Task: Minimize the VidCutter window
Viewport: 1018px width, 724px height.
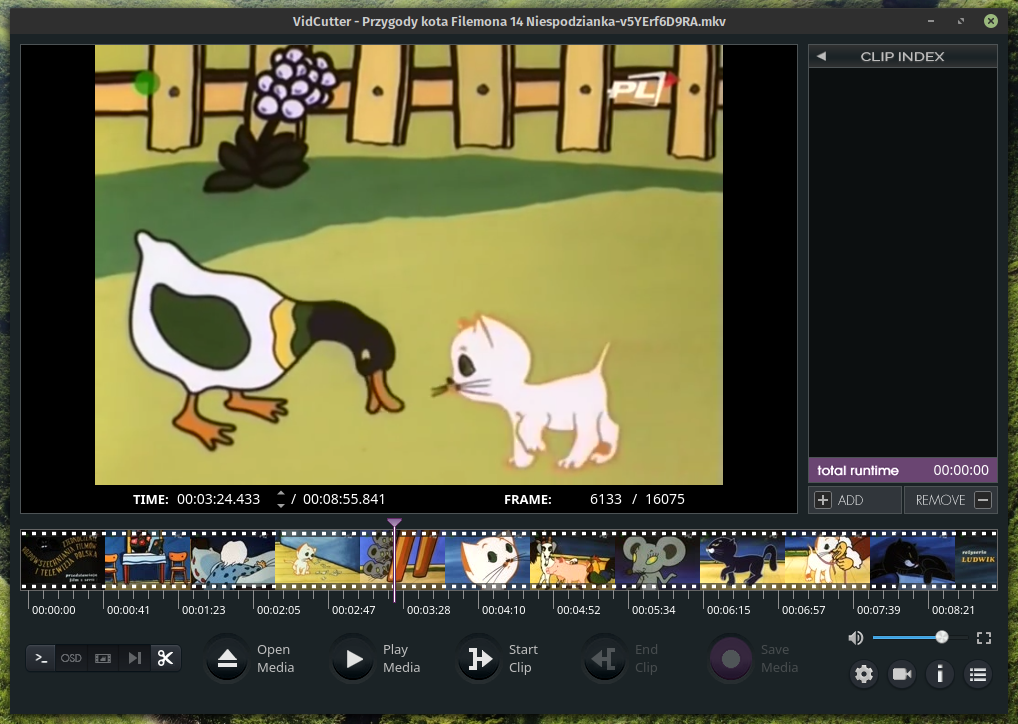Action: 931,21
